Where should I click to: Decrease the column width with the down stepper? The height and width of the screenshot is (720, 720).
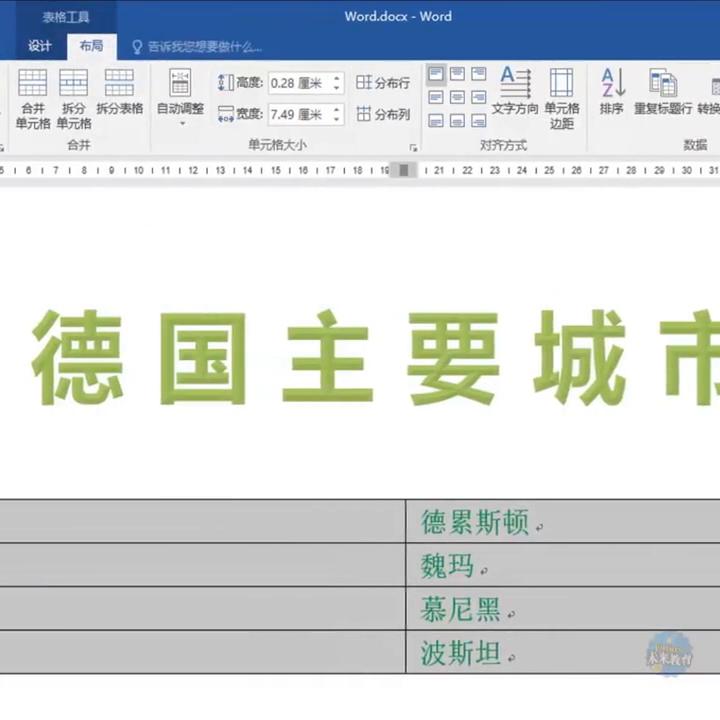pos(338,119)
